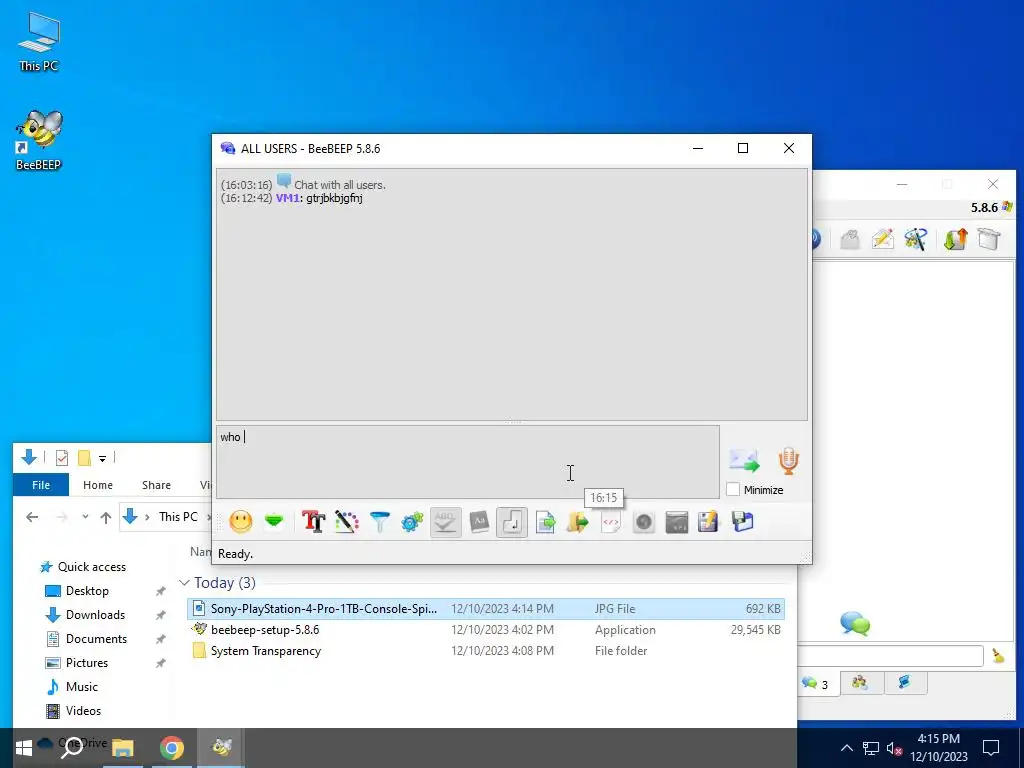
Task: Select the Sony-PlayStation-4-Pro JPG file
Action: [x=485, y=609]
